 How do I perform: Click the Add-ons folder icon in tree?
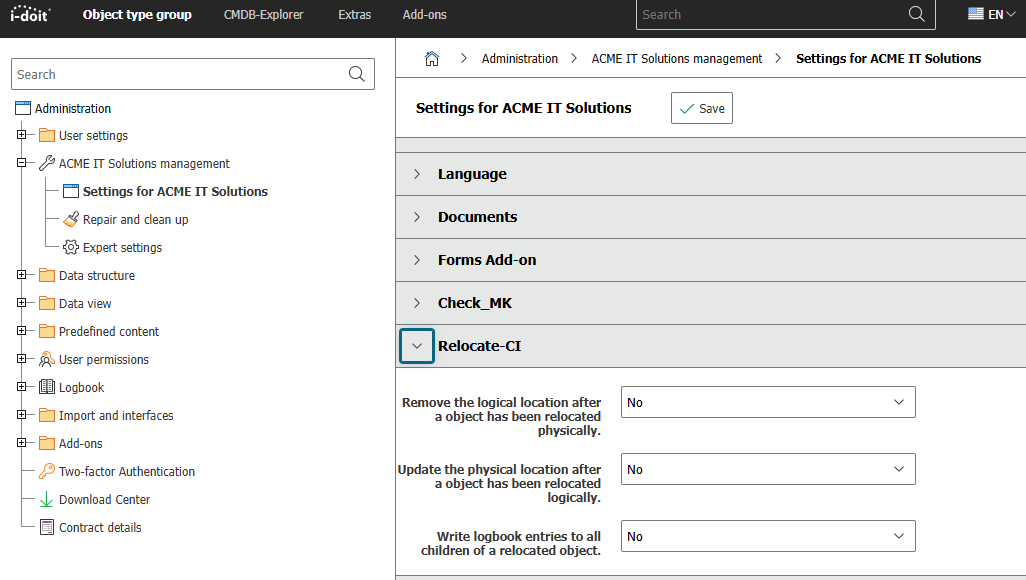[x=46, y=443]
